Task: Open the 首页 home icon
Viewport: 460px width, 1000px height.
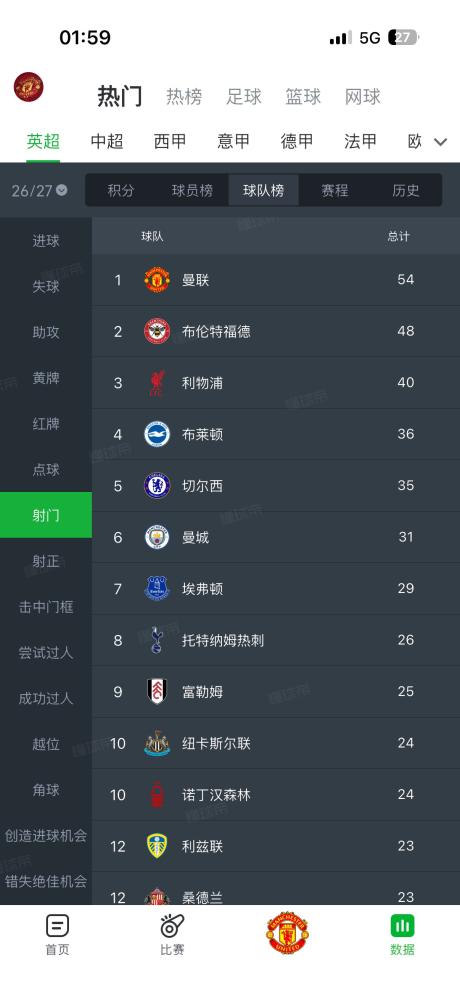Action: pos(57,925)
